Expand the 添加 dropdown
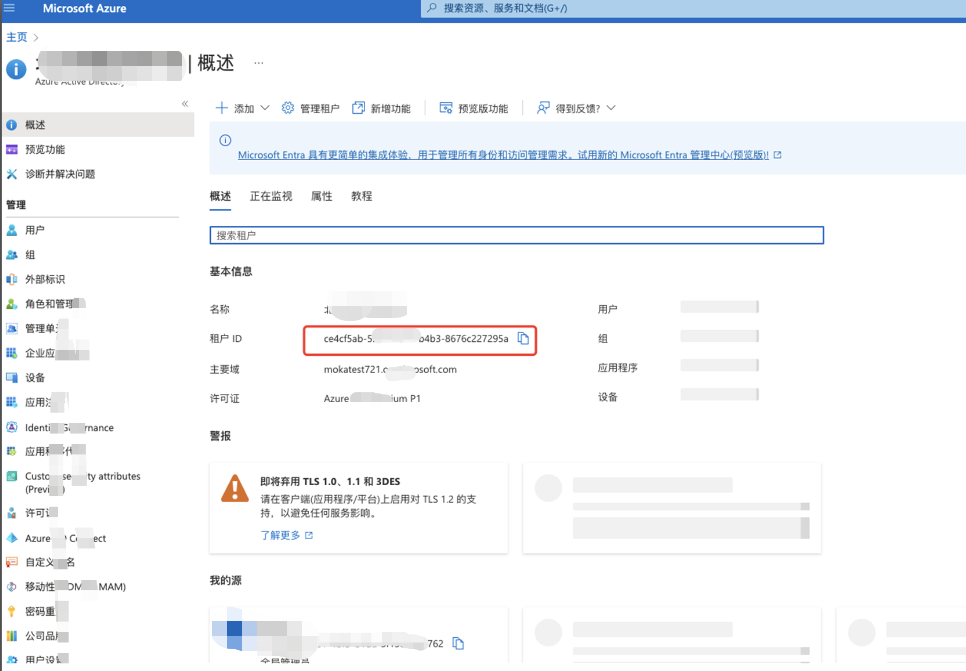This screenshot has height=671, width=966. click(x=243, y=108)
